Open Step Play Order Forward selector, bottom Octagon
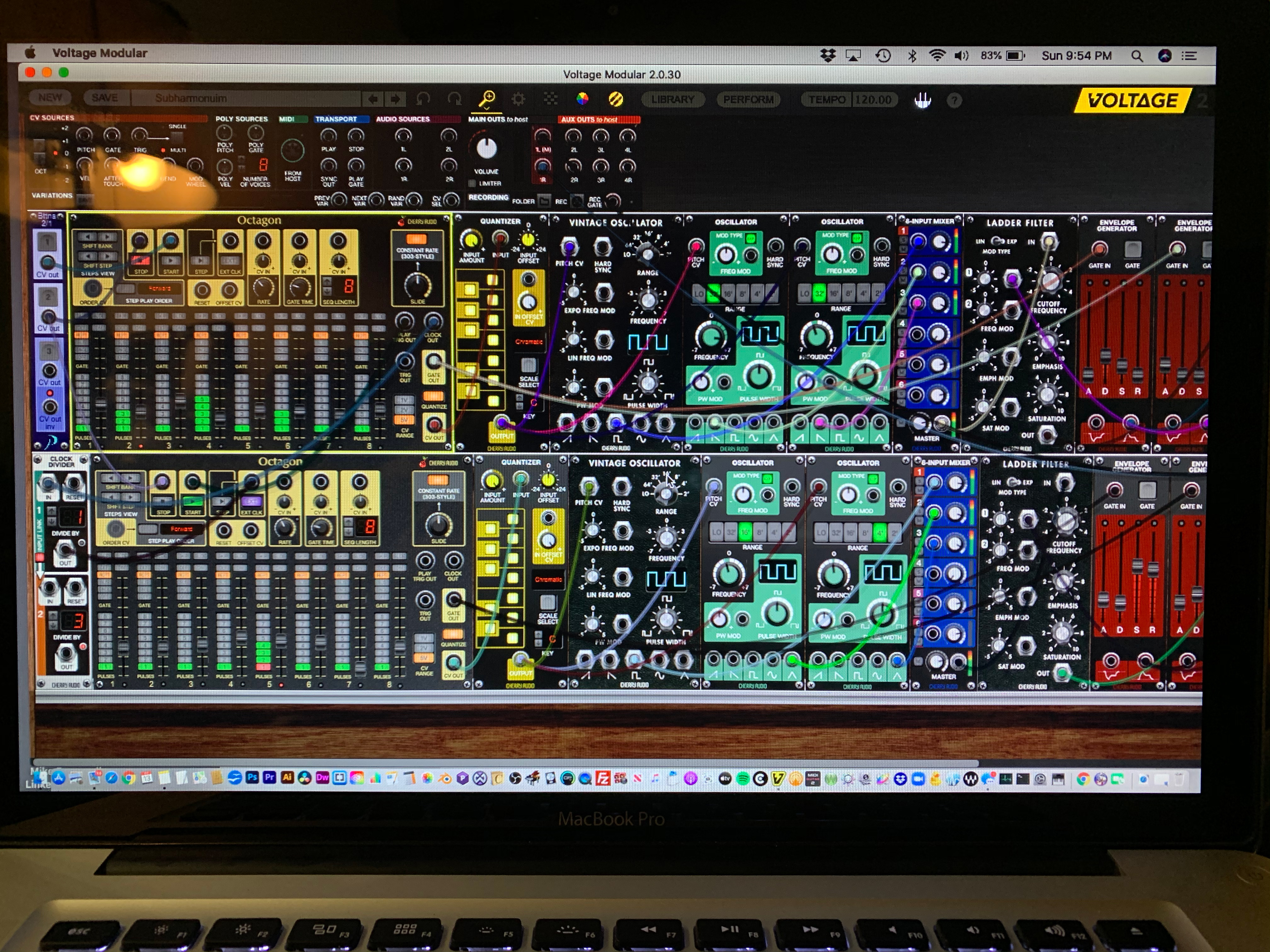Screen dimensions: 1270x952 click(181, 529)
